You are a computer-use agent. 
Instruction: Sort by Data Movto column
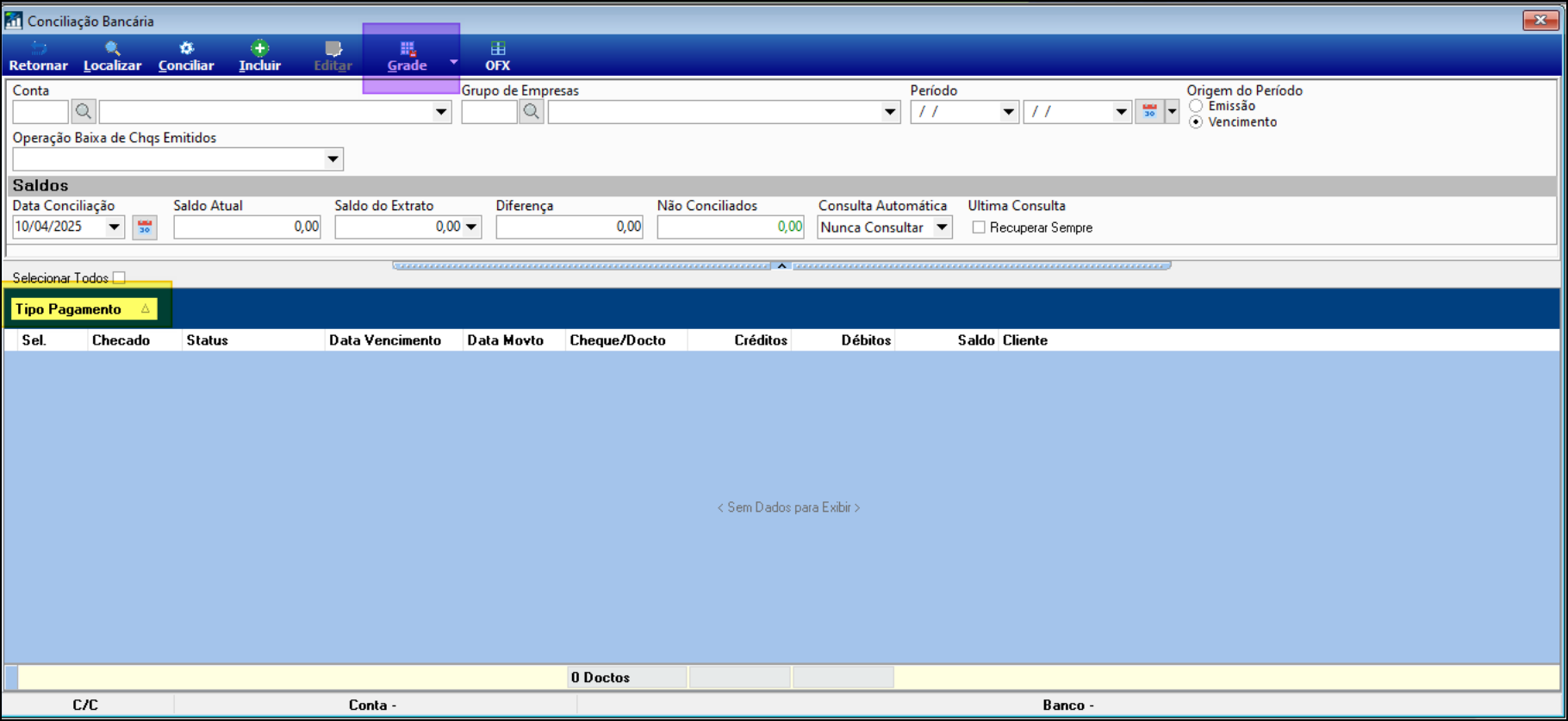tap(515, 340)
